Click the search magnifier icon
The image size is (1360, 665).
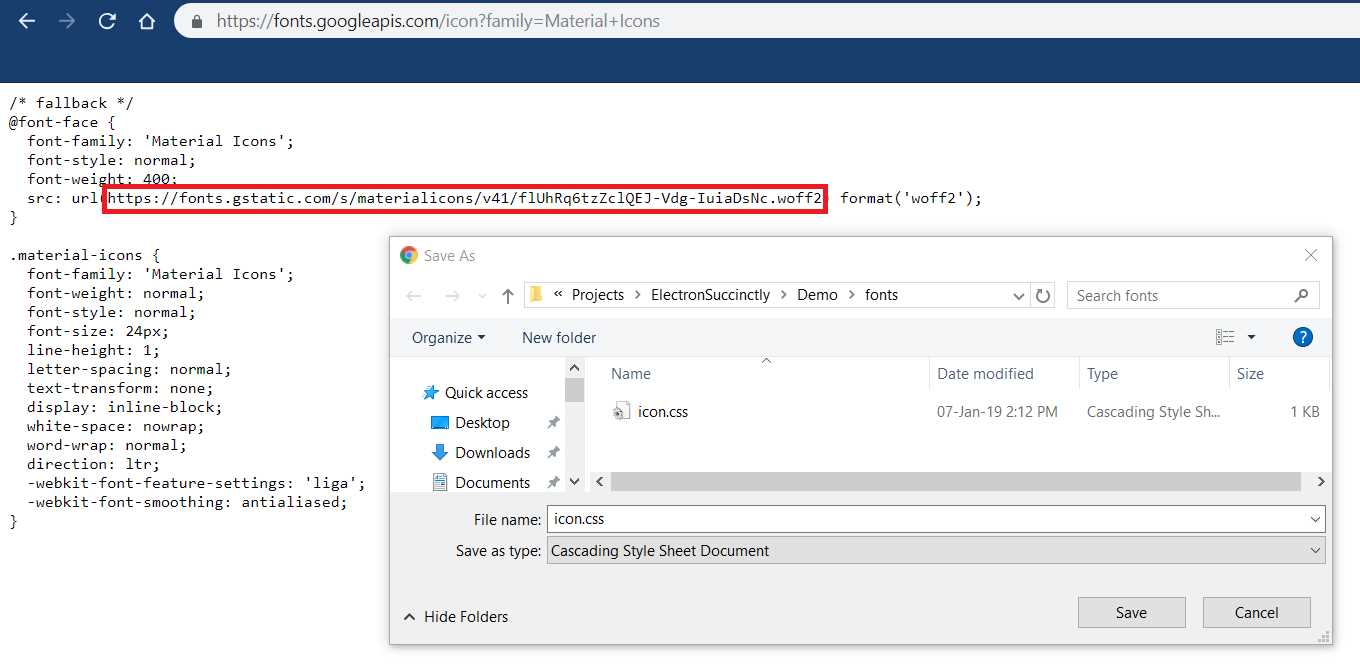click(1301, 295)
